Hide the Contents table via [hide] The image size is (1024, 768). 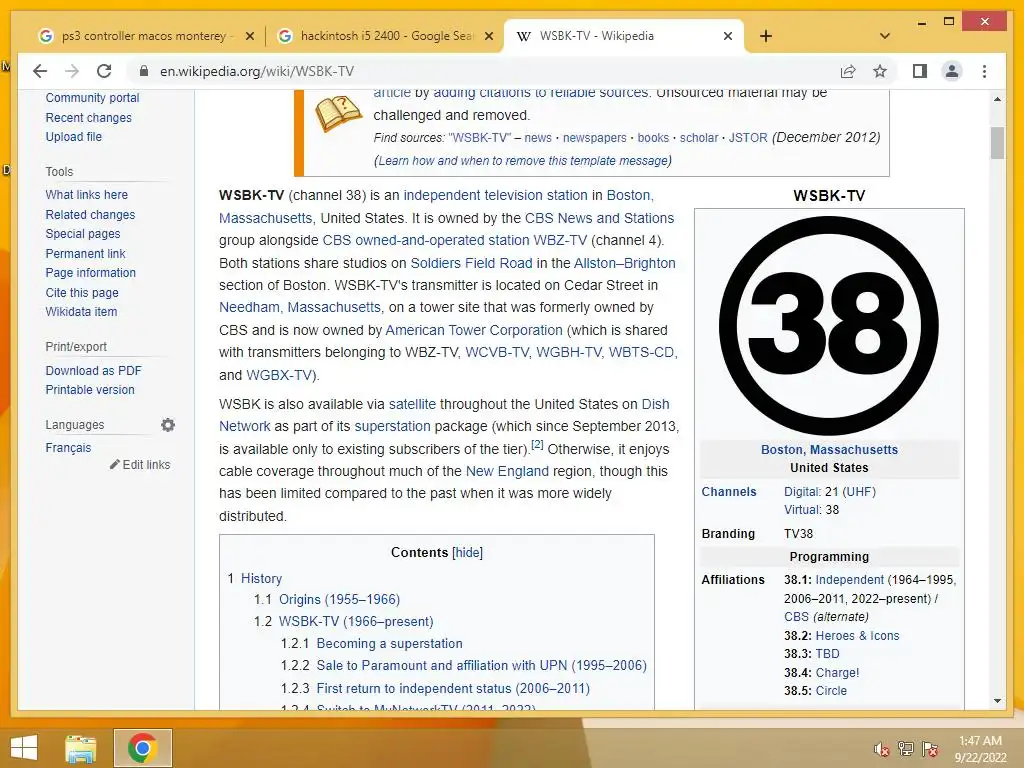[468, 552]
